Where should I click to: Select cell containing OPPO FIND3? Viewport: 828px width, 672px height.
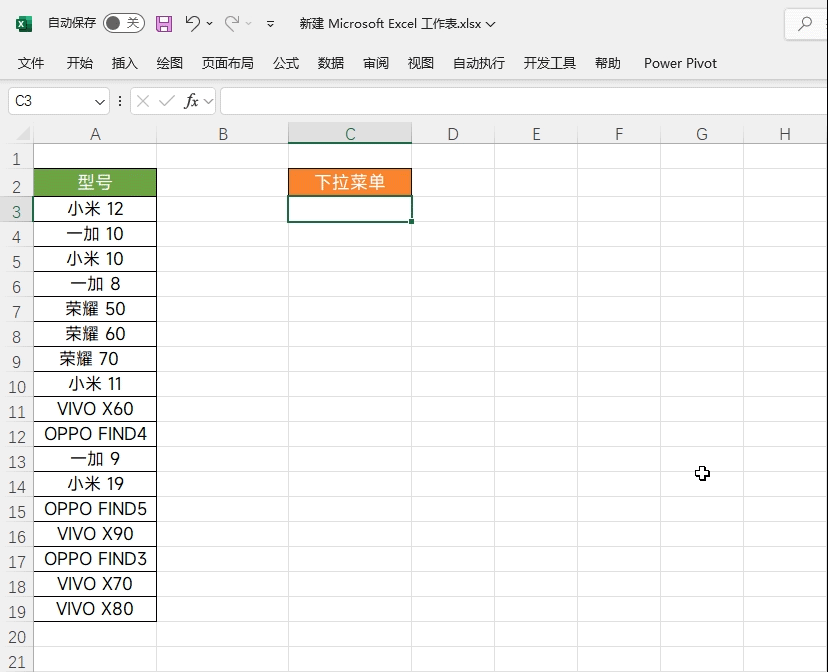tap(95, 559)
